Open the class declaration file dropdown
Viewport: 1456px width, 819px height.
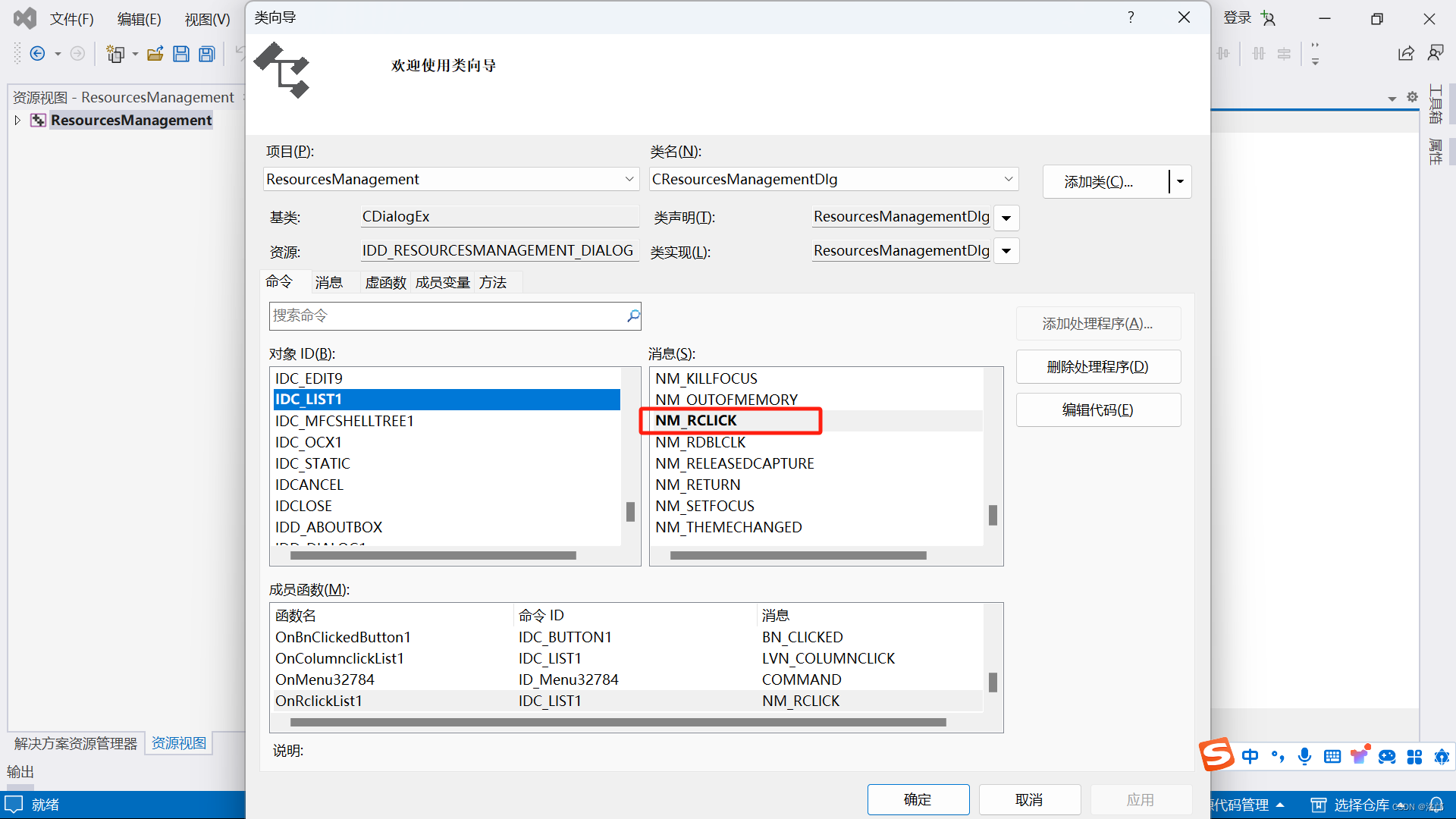pyautogui.click(x=1006, y=218)
